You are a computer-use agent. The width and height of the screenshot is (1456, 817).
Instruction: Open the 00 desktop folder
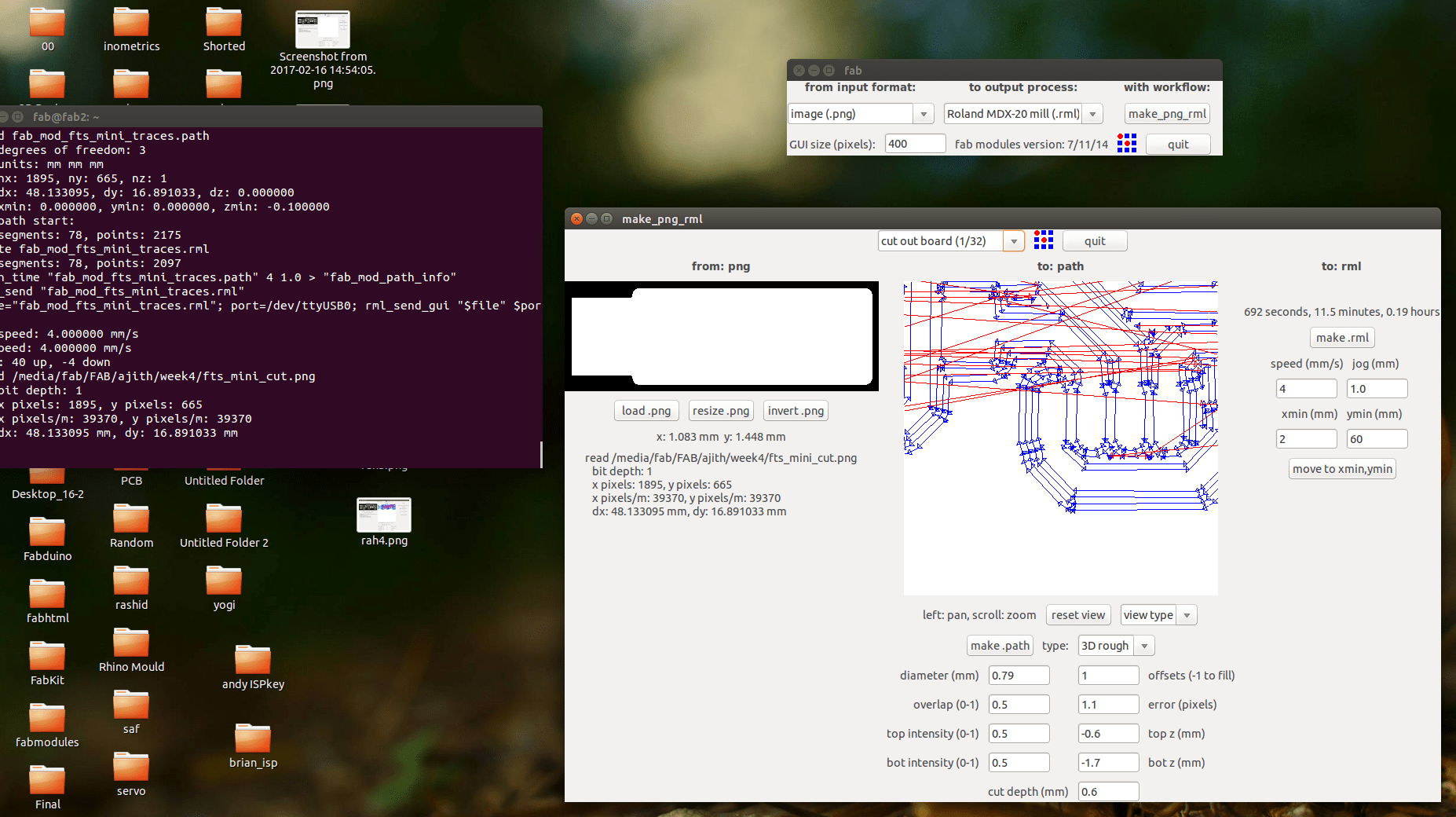(47, 30)
